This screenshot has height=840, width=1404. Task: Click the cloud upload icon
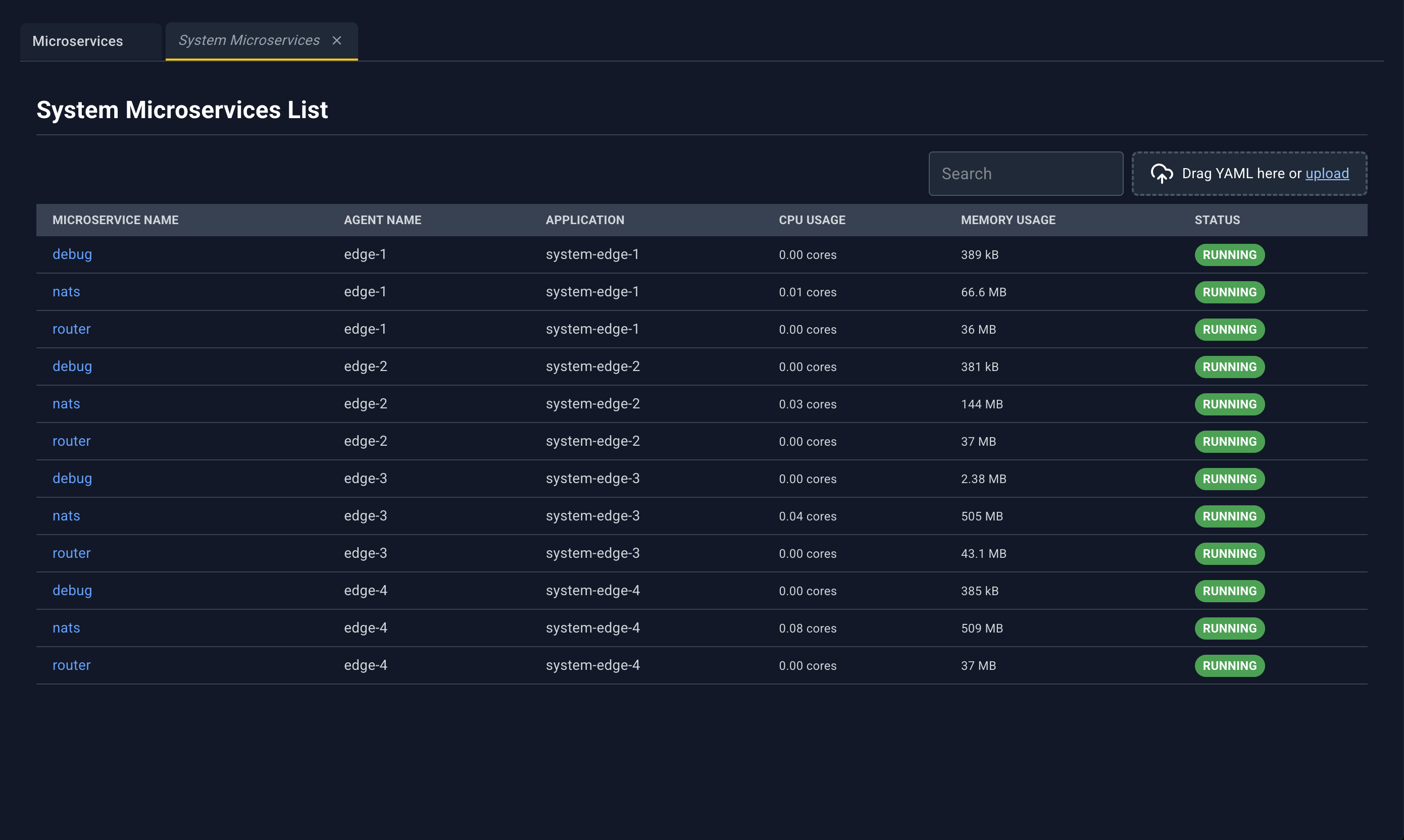click(x=1162, y=174)
